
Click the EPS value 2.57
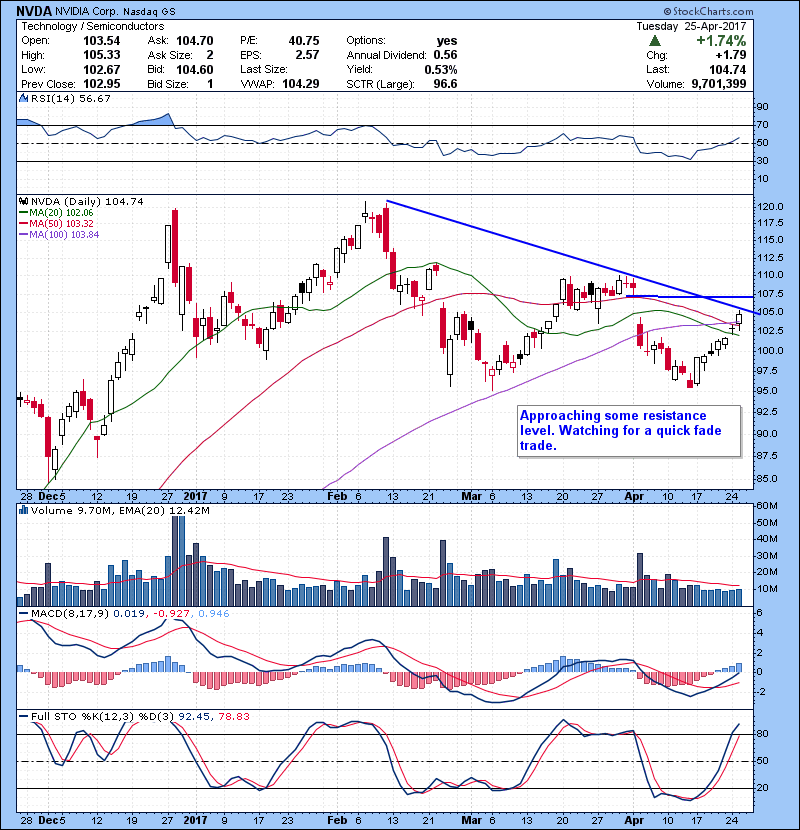[x=308, y=55]
